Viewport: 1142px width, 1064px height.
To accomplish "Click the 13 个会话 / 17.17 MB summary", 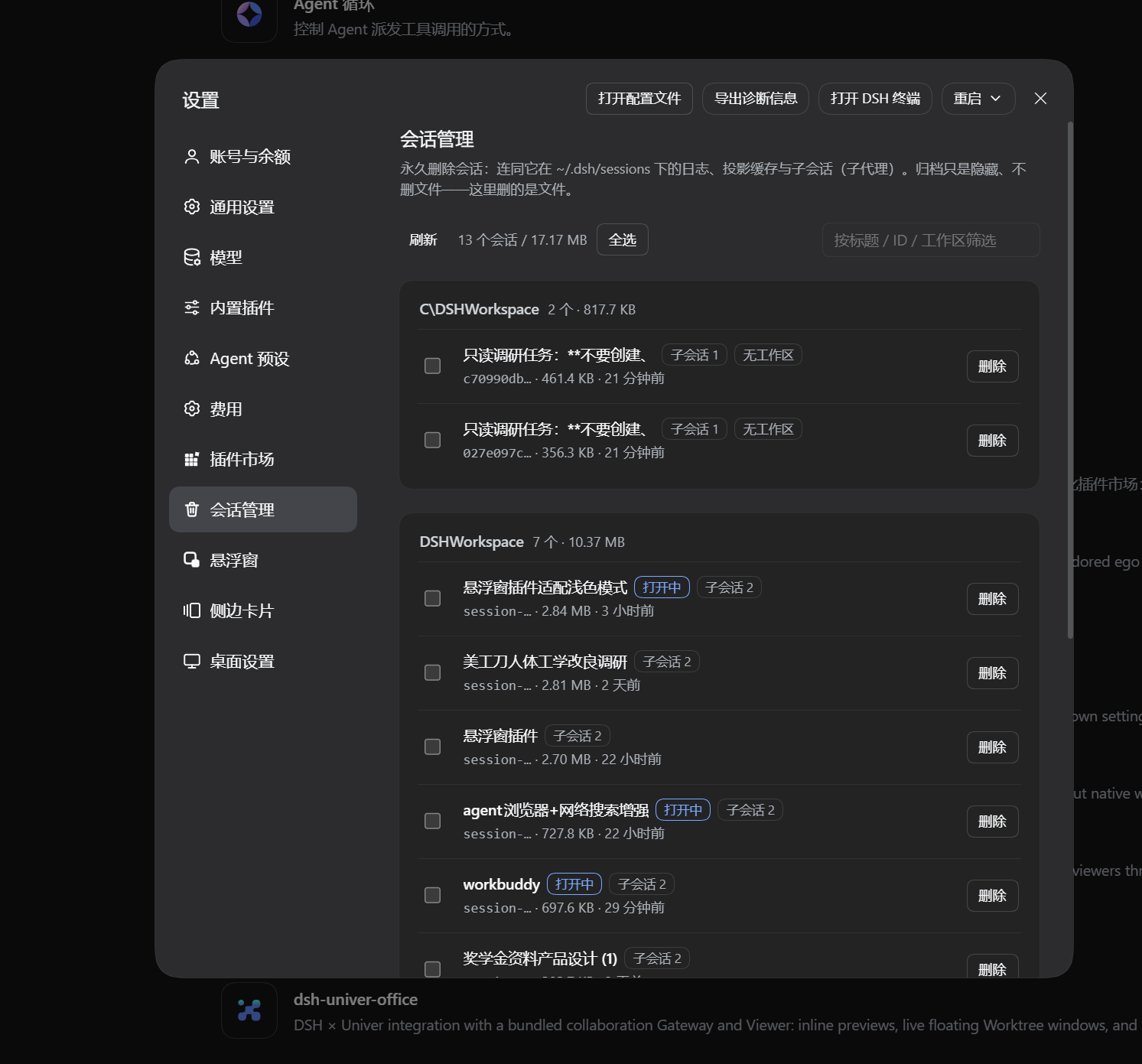I will (x=522, y=240).
